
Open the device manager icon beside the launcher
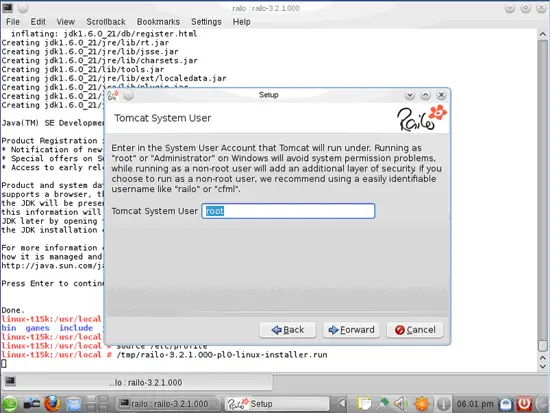(x=32, y=404)
